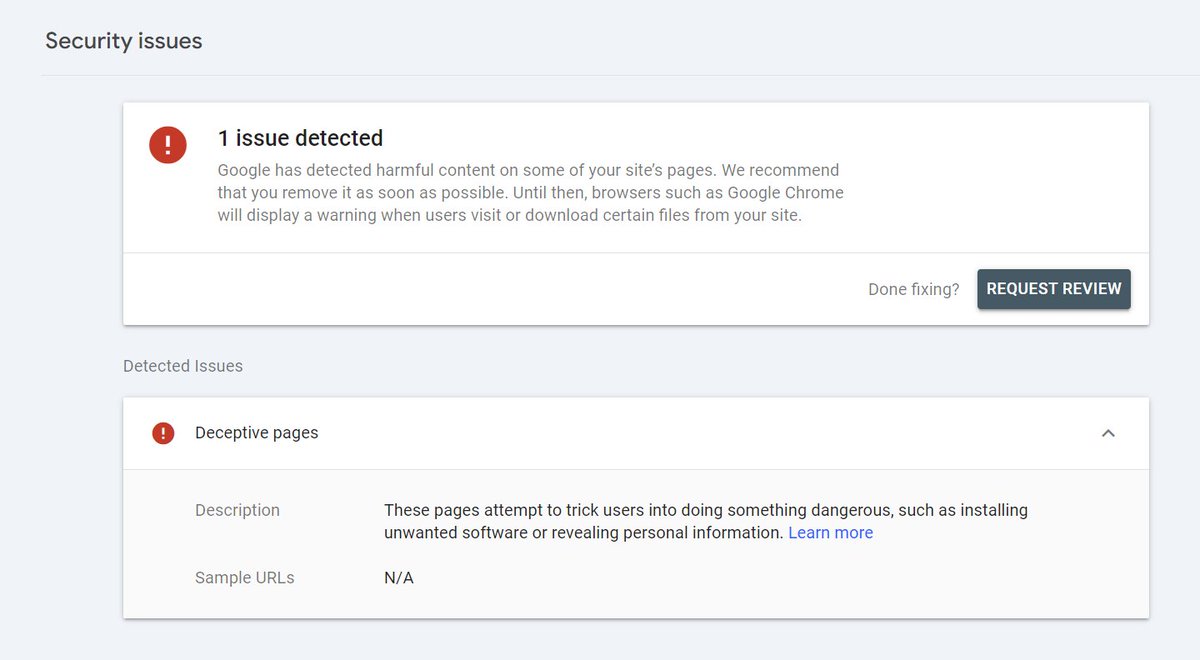Screen dimensions: 1200x660
Task: Click the 'Description' field label
Action: 237,510
